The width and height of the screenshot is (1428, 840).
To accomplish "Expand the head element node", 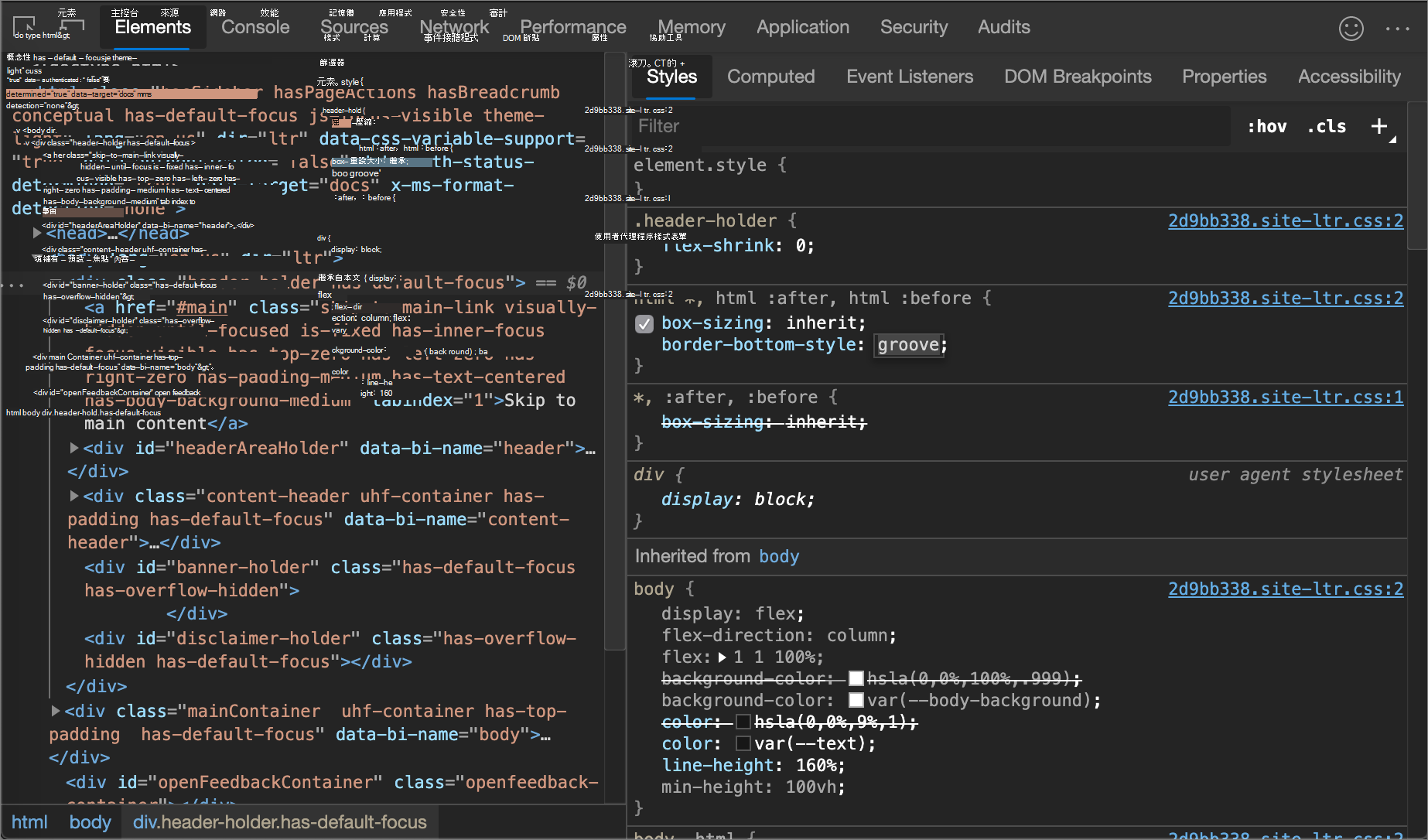I will click(37, 233).
